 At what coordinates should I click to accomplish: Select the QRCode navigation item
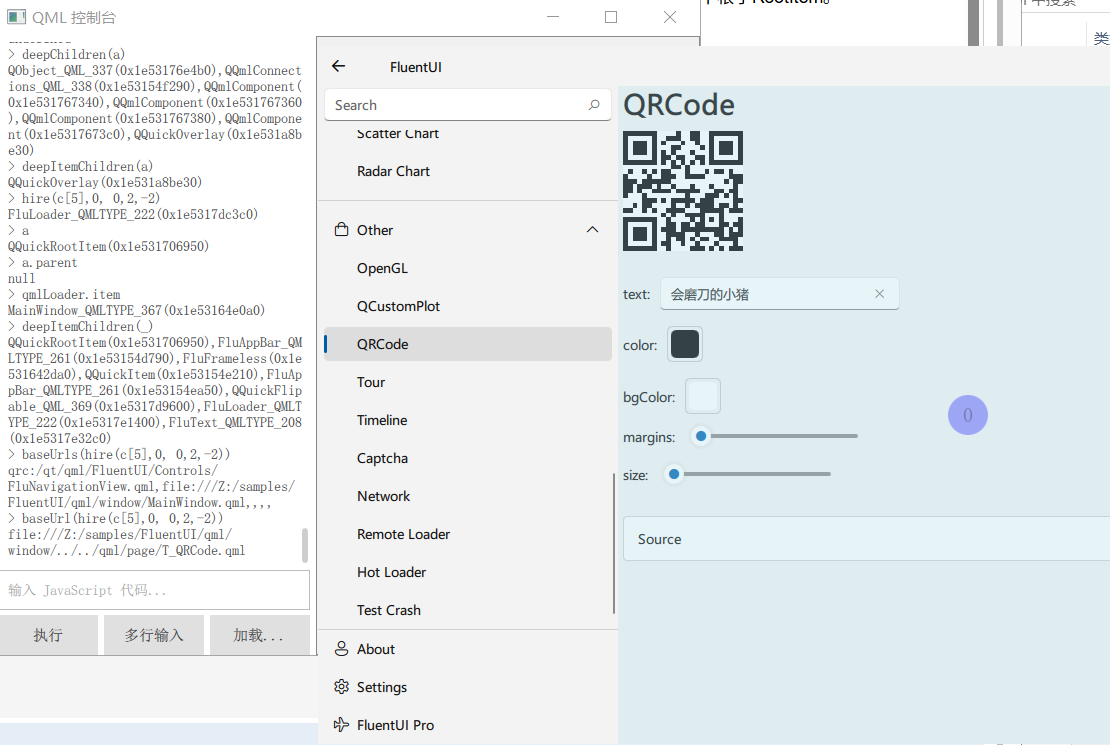tap(468, 344)
